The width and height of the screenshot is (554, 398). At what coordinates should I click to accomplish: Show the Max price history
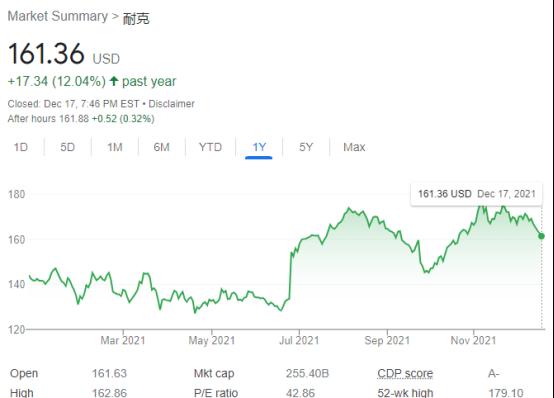(354, 147)
